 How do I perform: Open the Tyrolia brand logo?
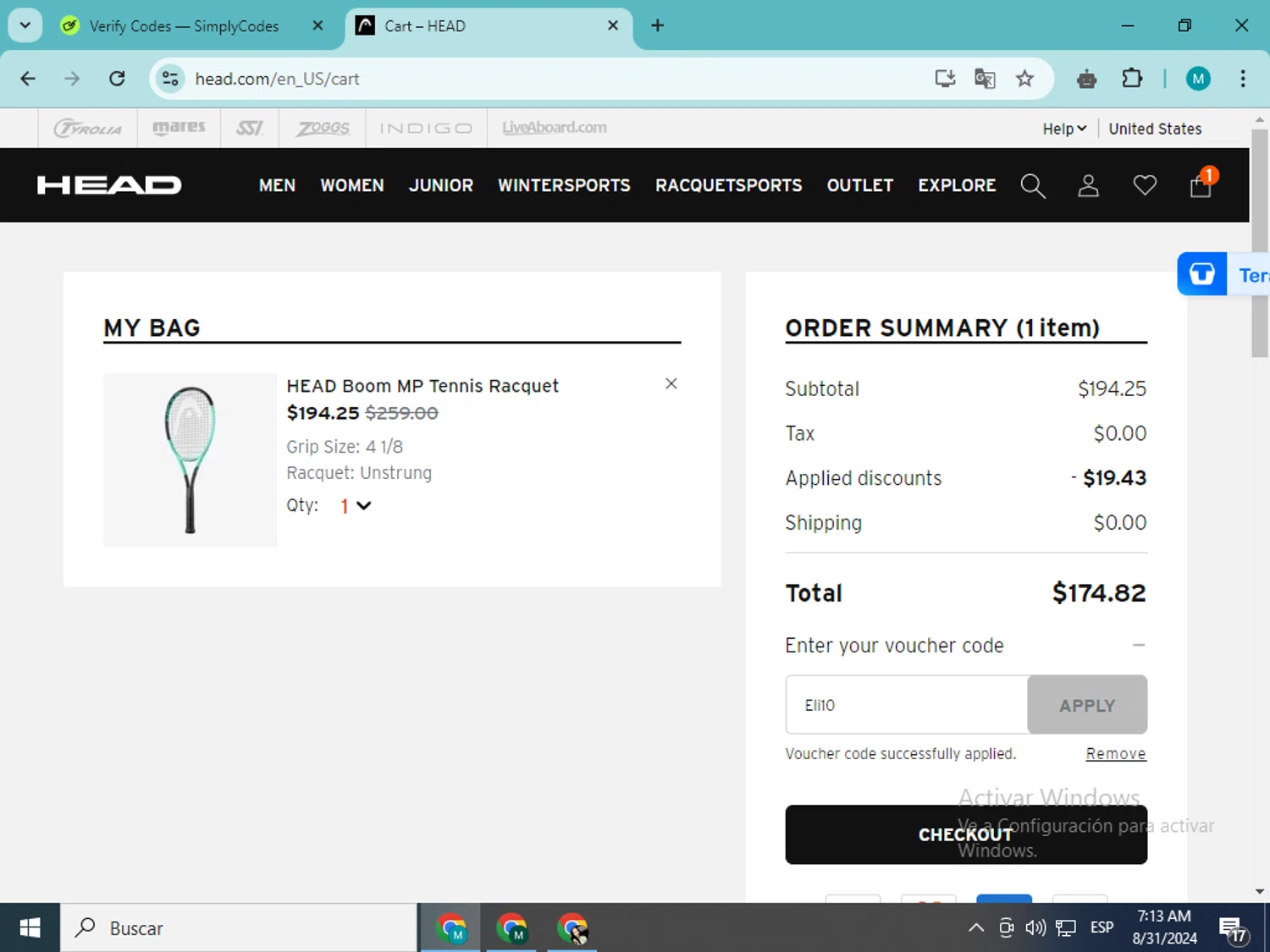click(88, 128)
